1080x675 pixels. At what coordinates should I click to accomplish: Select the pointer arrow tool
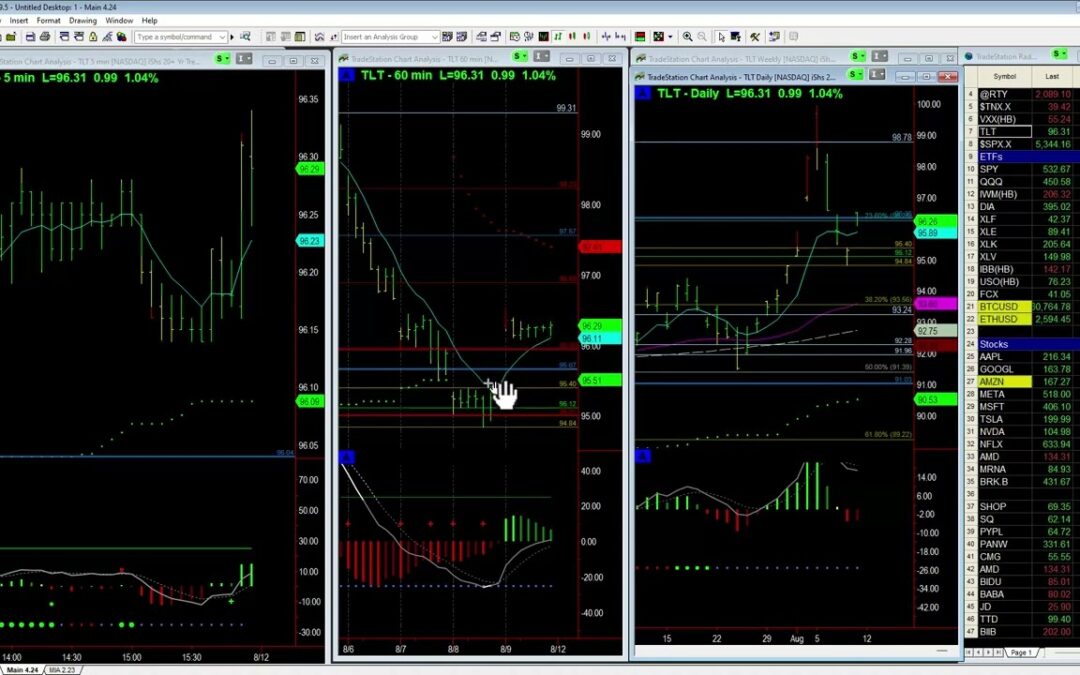coord(721,37)
